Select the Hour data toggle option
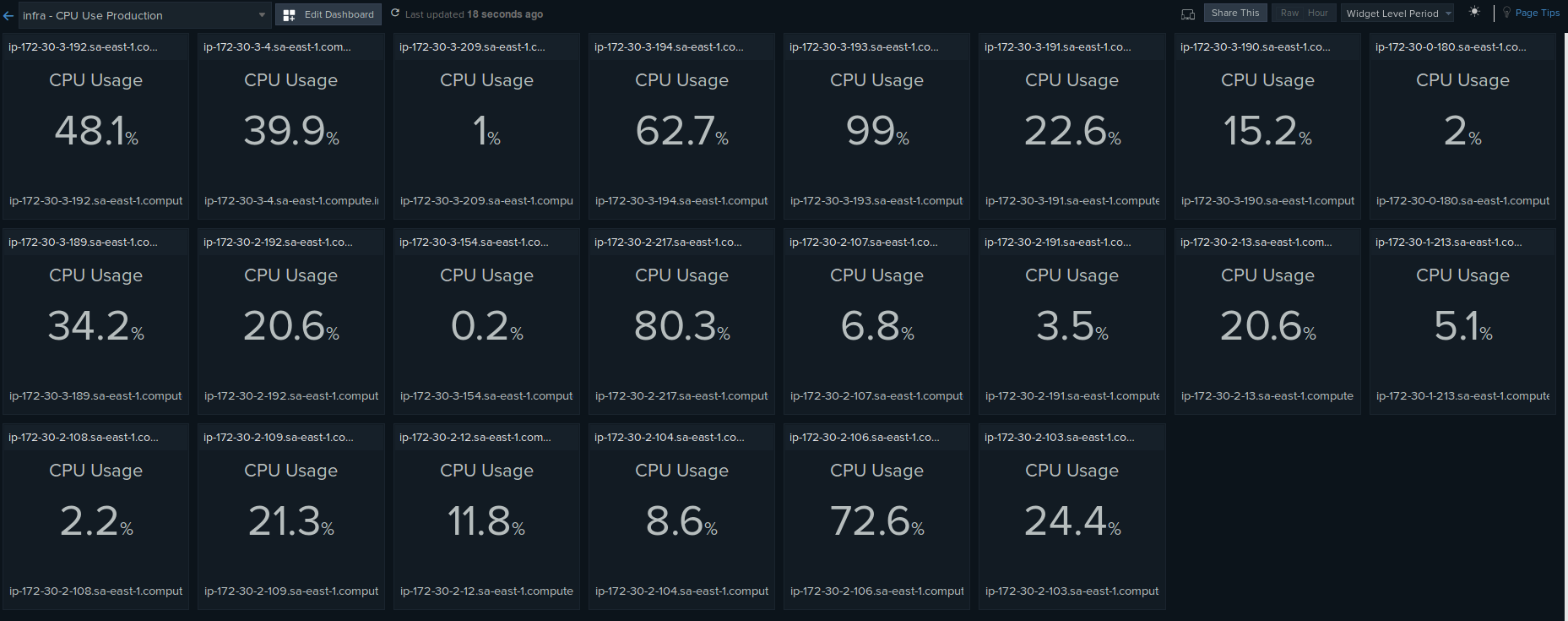The width and height of the screenshot is (1568, 621). point(1317,14)
